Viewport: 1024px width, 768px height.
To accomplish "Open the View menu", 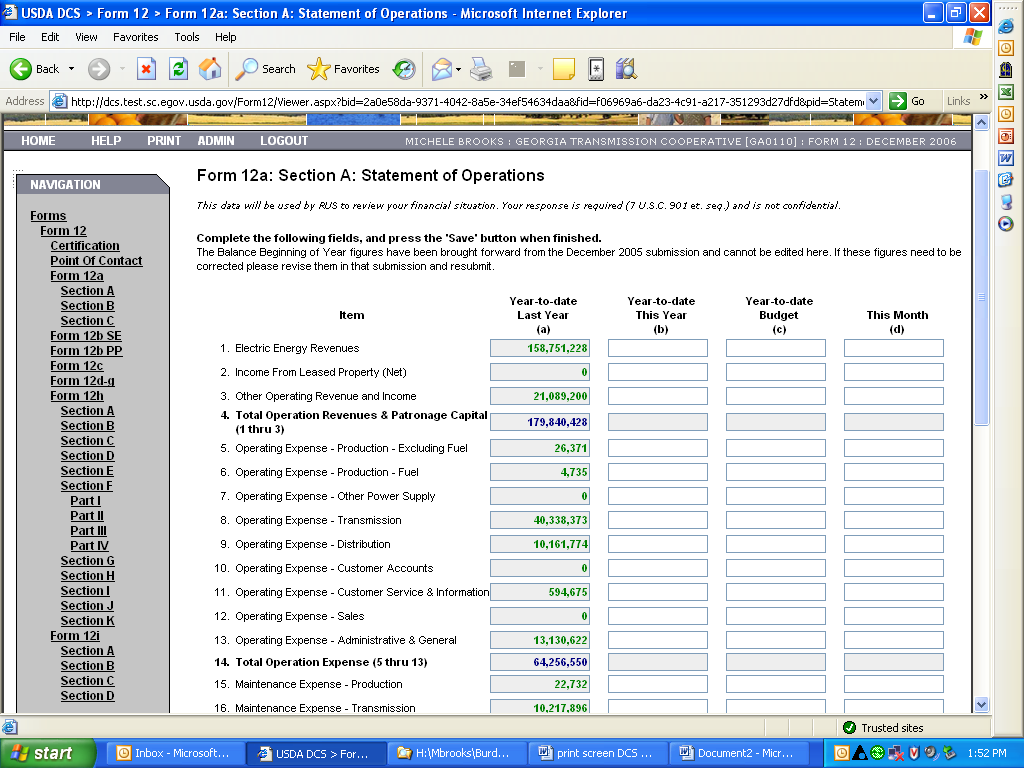I will coord(86,37).
